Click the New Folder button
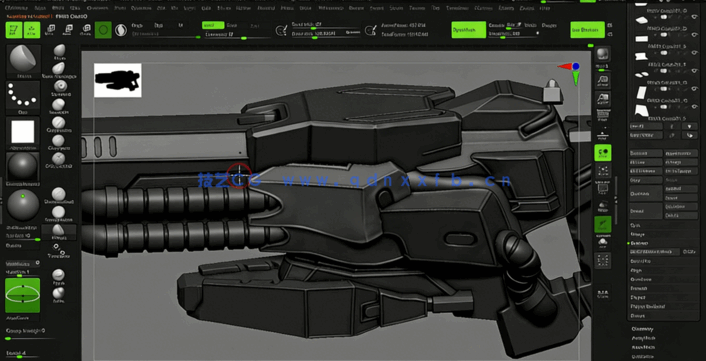Viewport: 706px width, 361px height. [646, 135]
